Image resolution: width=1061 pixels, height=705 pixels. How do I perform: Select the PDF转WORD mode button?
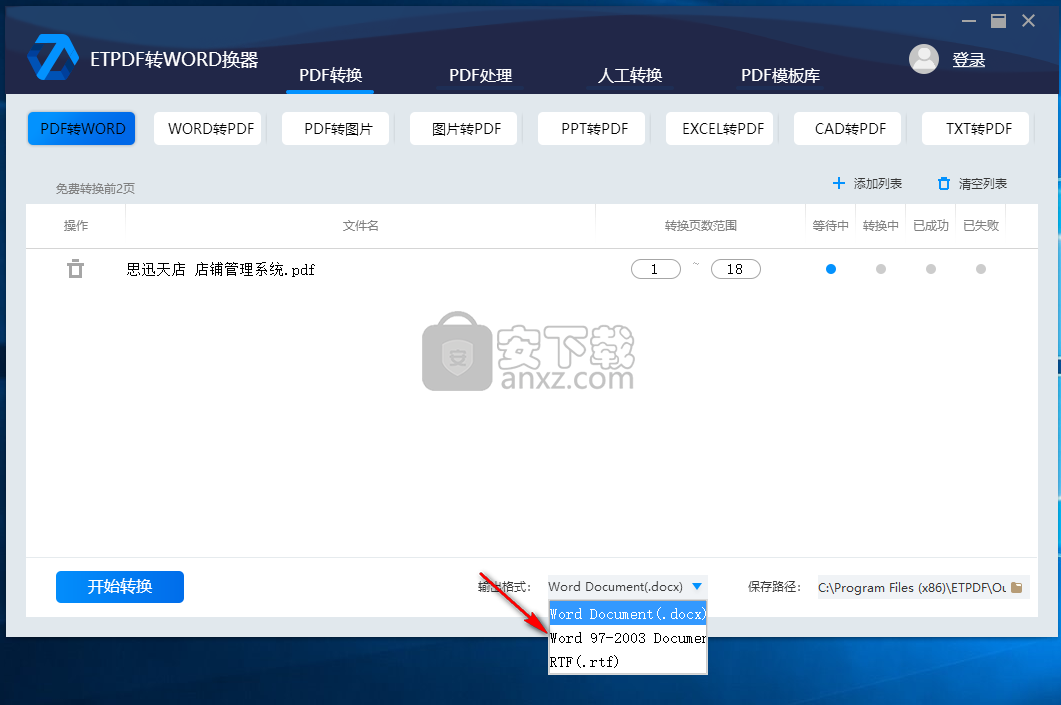click(x=81, y=129)
